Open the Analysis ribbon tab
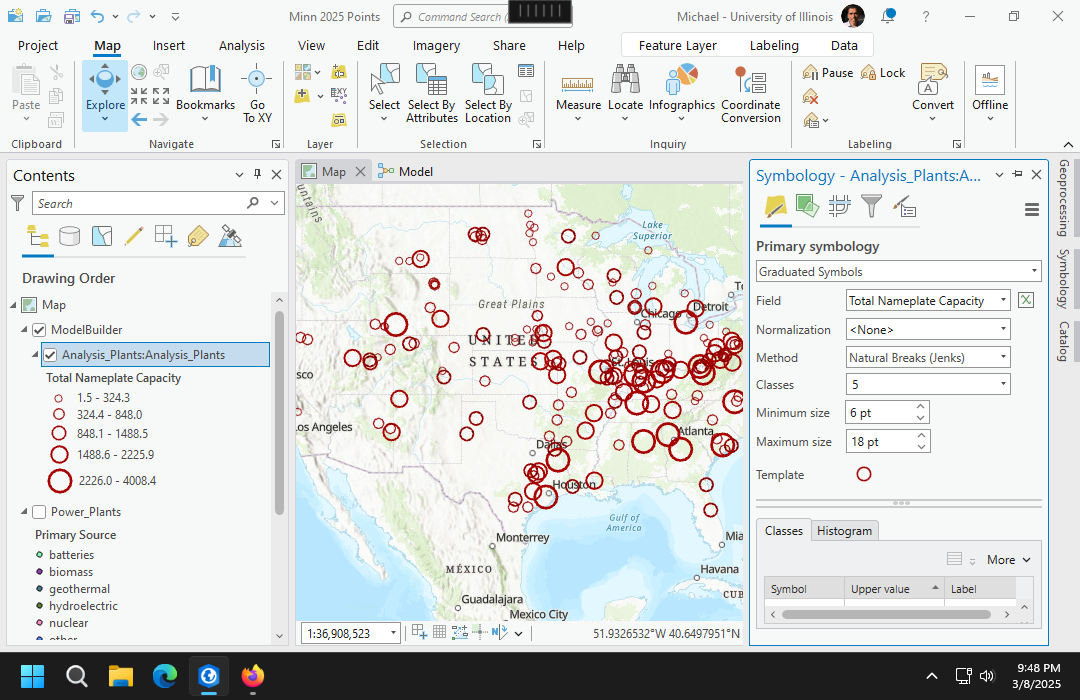 click(x=242, y=45)
